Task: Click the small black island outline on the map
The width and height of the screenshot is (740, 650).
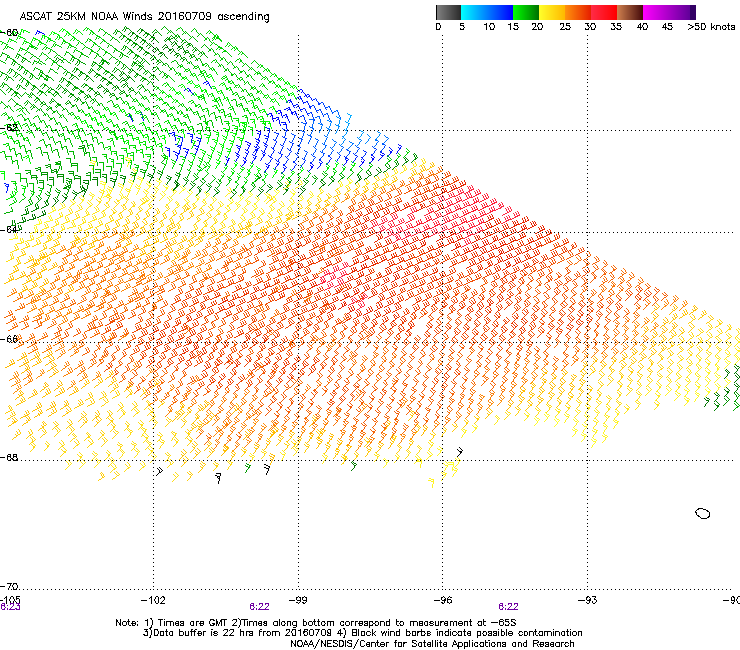Action: (x=703, y=514)
